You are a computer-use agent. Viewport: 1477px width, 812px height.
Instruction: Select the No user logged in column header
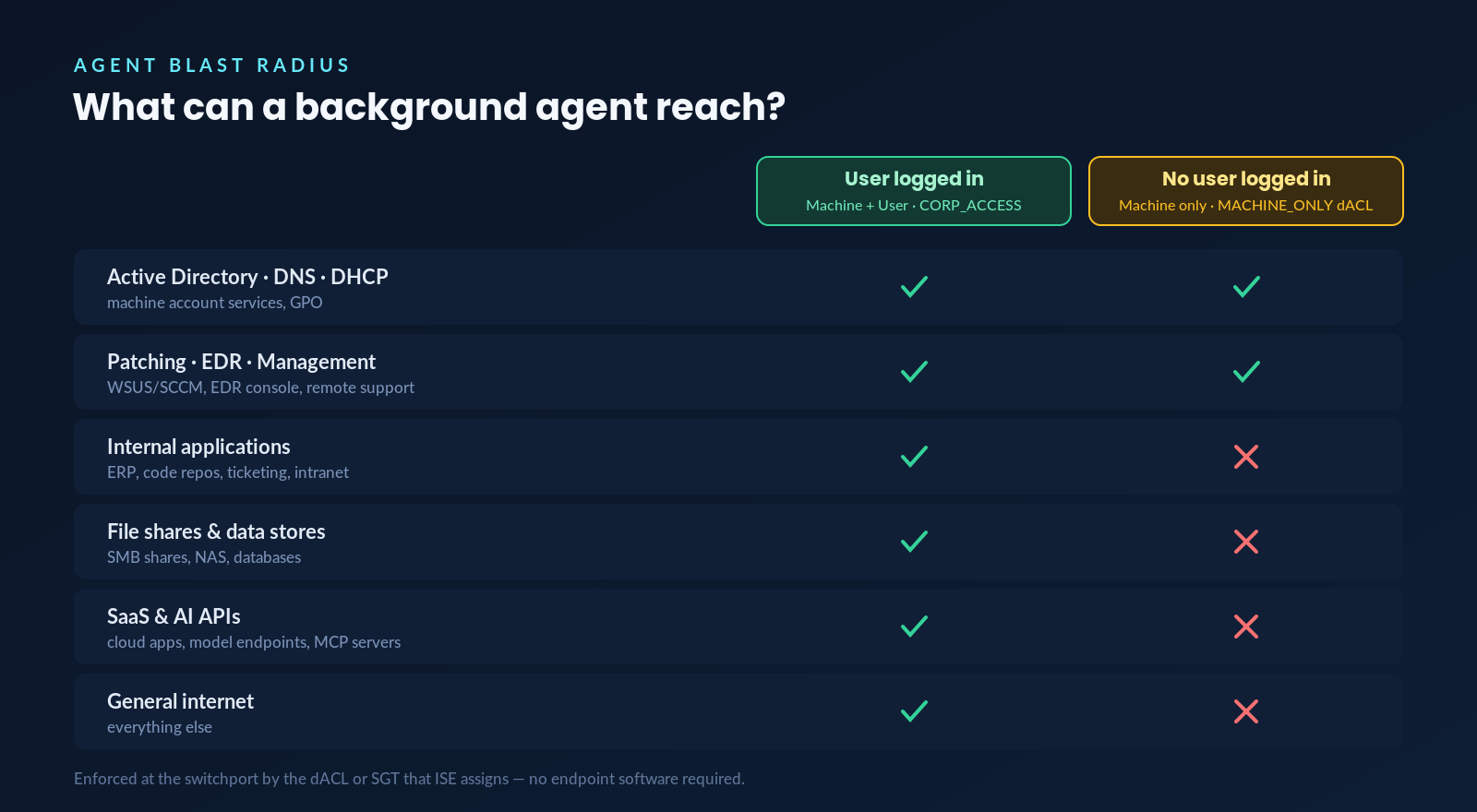(1246, 191)
